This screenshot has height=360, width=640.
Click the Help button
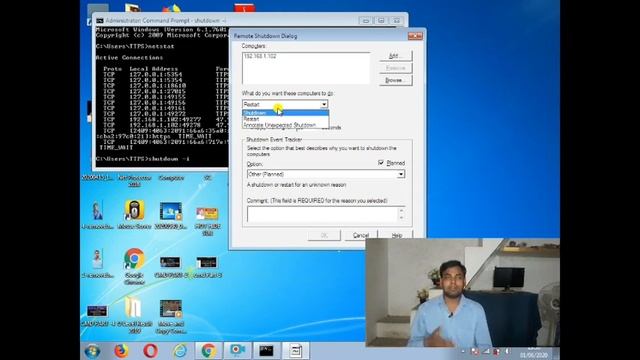tap(397, 236)
